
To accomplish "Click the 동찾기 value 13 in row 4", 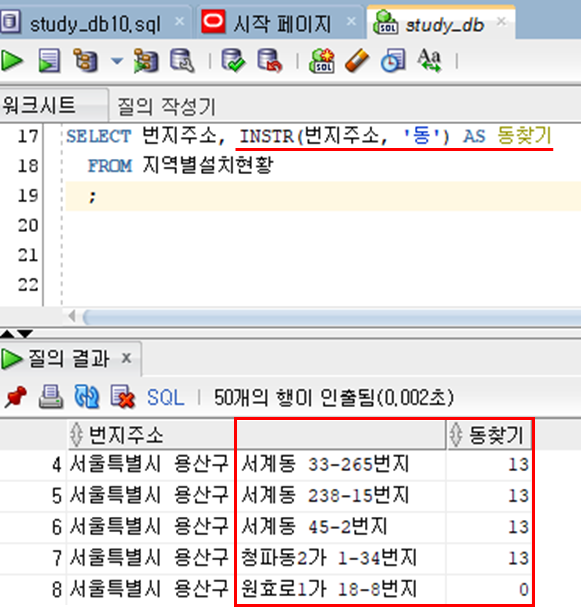I will (518, 464).
